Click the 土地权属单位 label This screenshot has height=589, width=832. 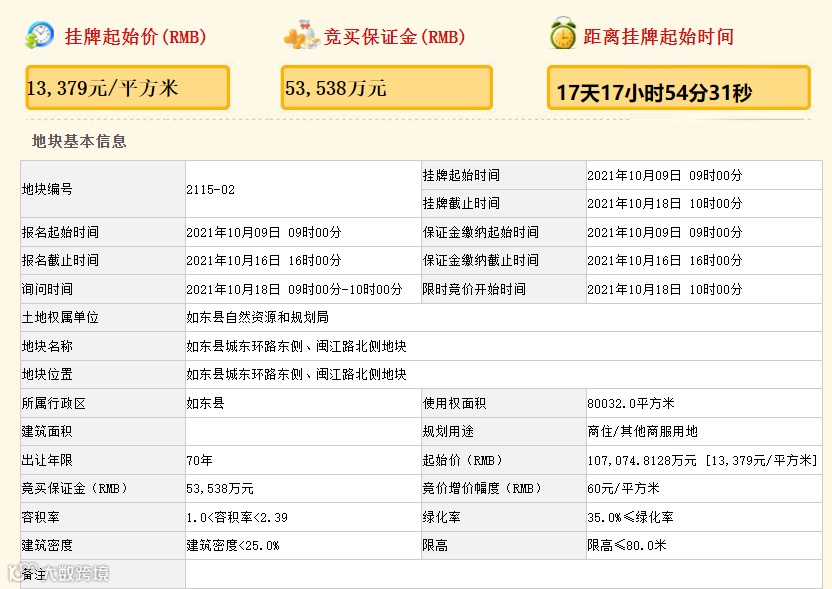click(x=60, y=317)
